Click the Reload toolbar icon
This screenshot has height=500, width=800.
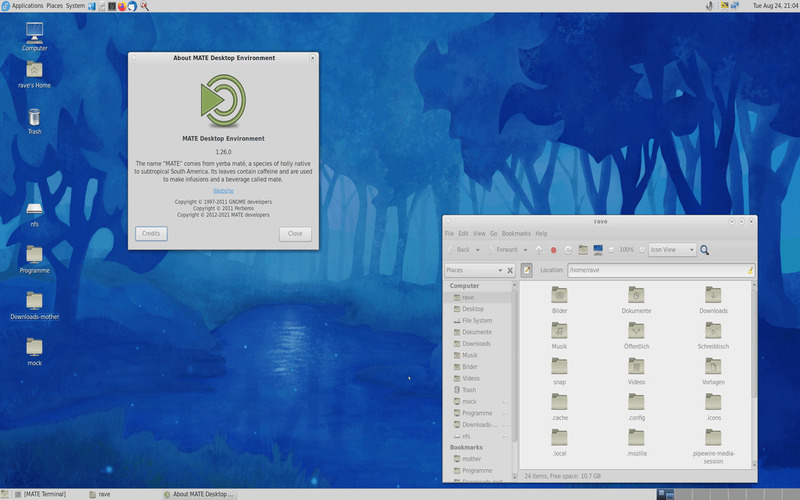pos(568,250)
